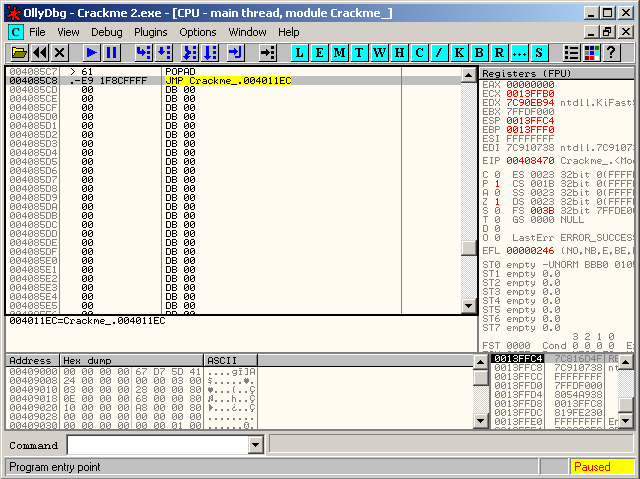Open the Help menu
The width and height of the screenshot is (640, 479).
(x=289, y=32)
